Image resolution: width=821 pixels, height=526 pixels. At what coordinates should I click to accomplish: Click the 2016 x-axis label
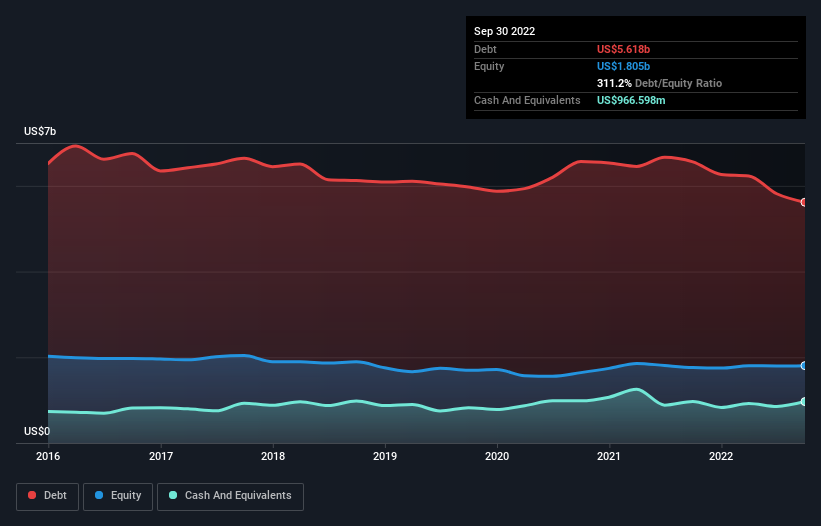[48, 456]
